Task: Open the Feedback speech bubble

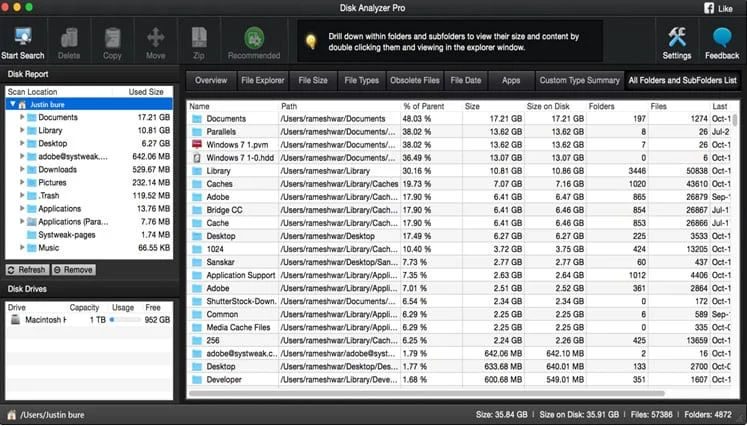Action: 722,37
